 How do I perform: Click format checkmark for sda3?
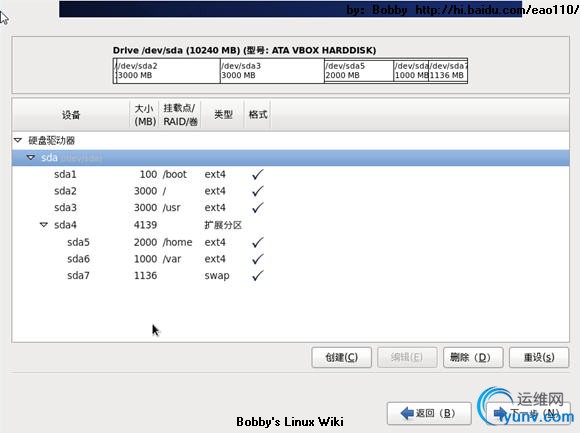257,207
